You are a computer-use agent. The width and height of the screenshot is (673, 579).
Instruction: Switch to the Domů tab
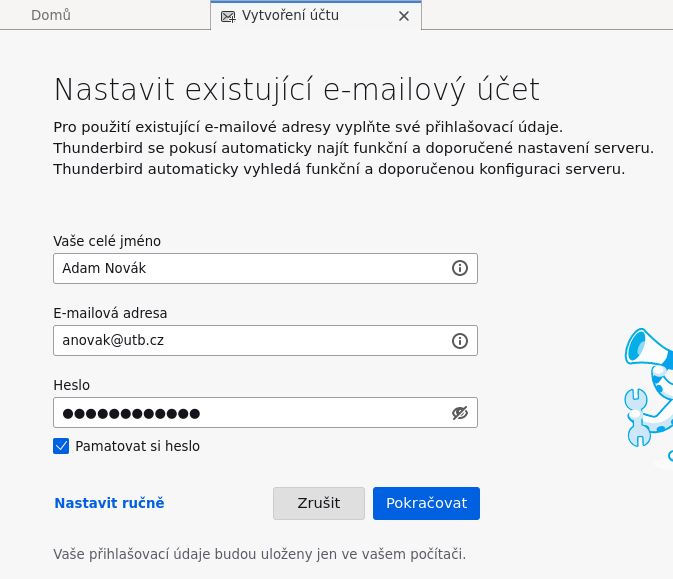51,16
